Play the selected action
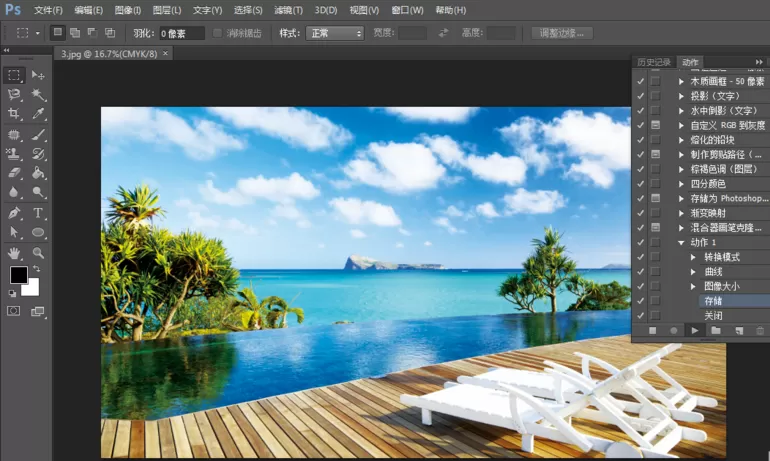Image resolution: width=770 pixels, height=461 pixels. (694, 330)
